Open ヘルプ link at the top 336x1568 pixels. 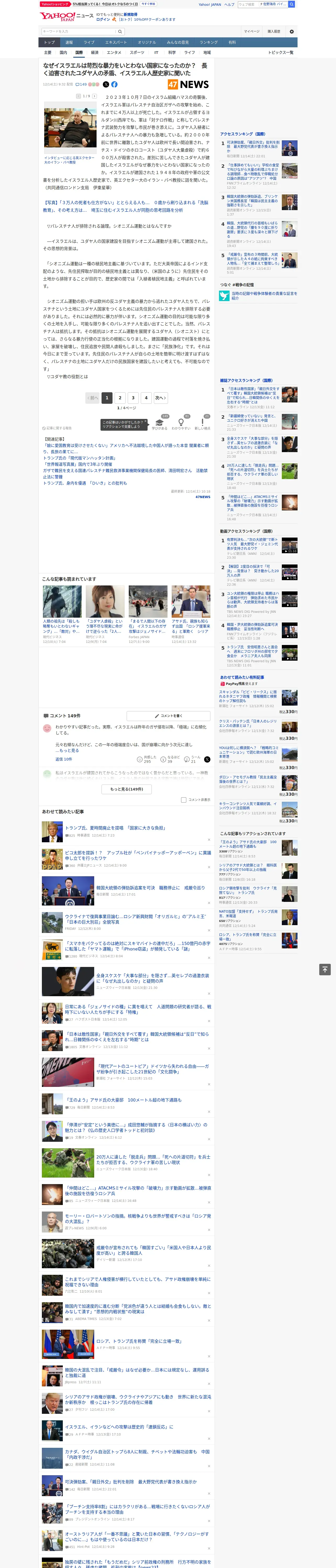229,4
